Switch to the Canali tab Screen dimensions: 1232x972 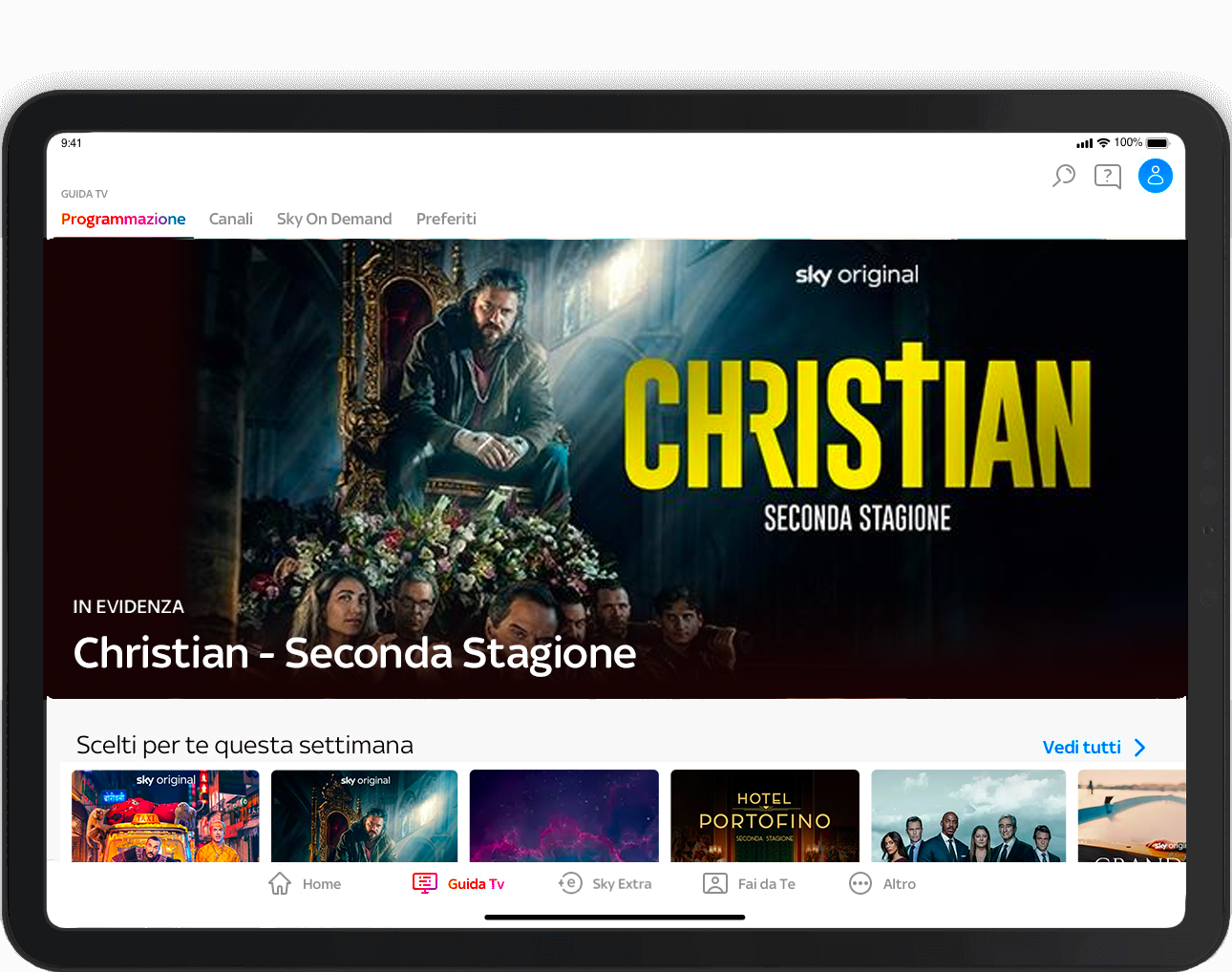click(x=231, y=219)
